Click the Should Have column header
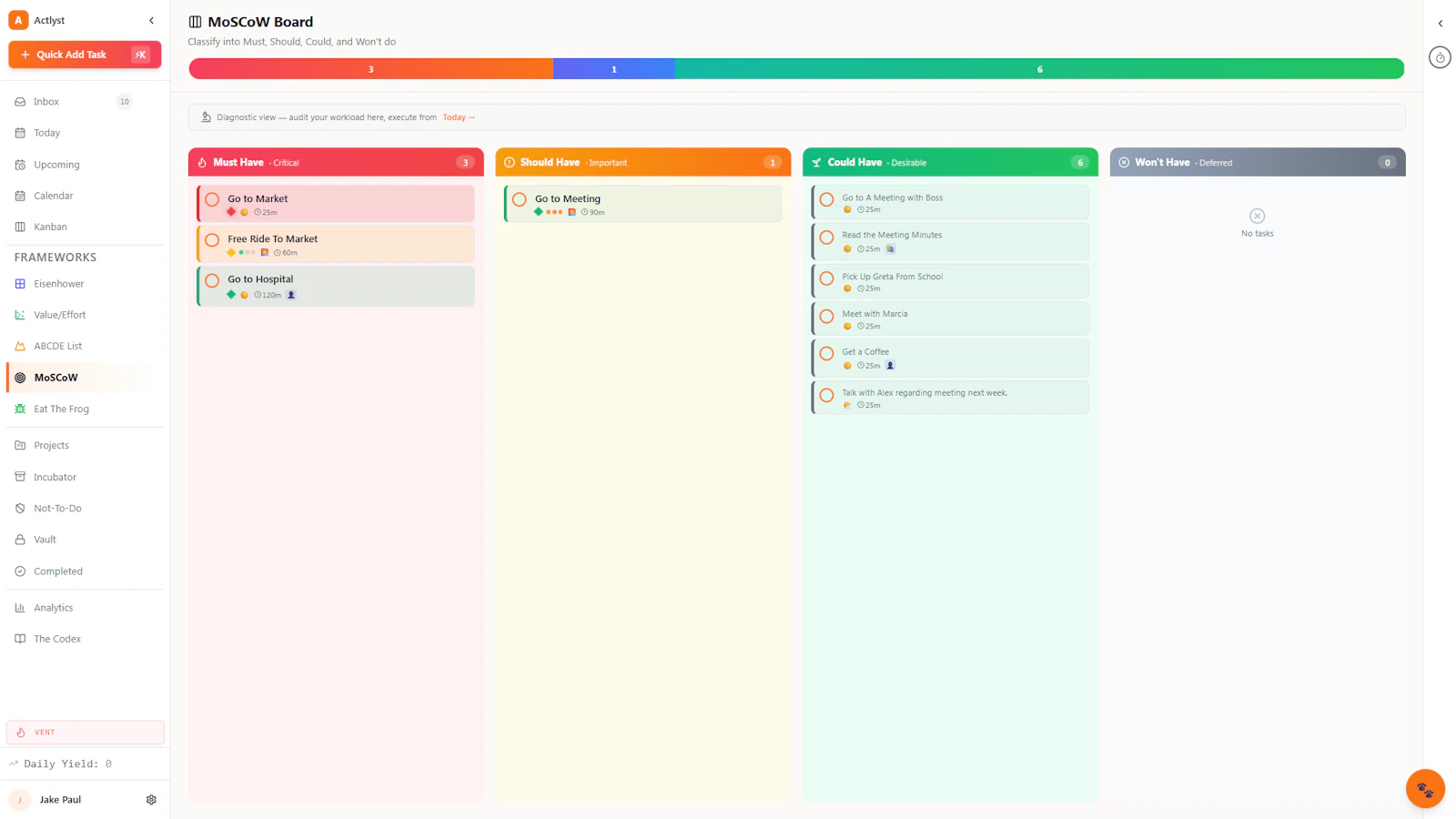Viewport: 1456px width, 819px height. (642, 162)
